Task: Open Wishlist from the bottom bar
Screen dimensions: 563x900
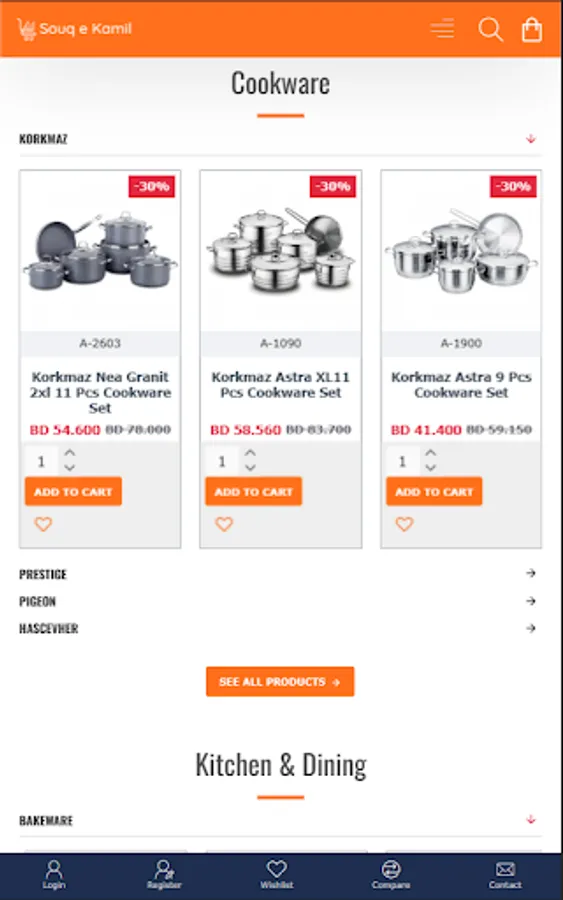Action: [x=277, y=874]
